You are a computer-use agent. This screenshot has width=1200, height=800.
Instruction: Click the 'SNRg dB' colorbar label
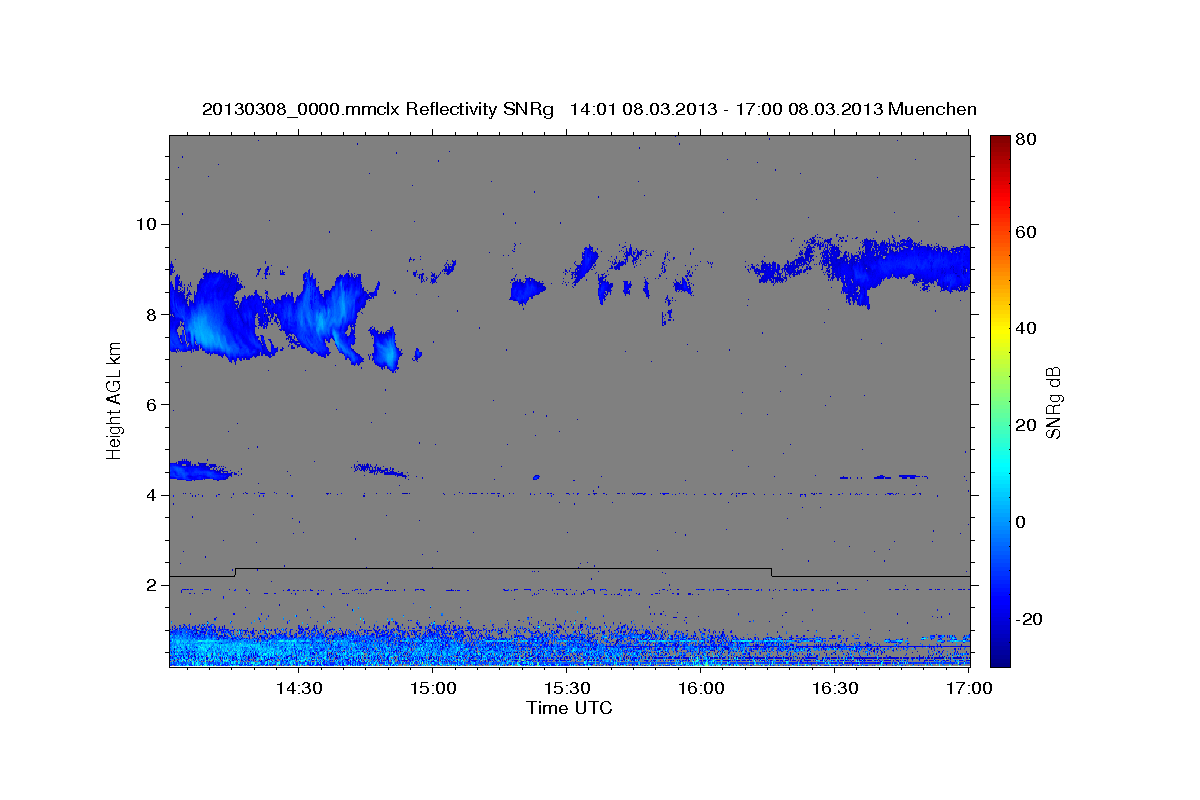pos(1053,403)
